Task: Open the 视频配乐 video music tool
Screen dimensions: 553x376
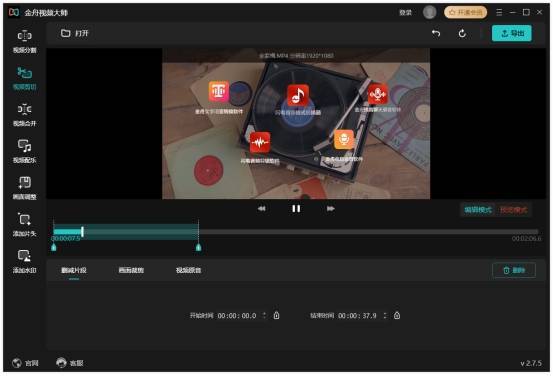Action: point(24,152)
